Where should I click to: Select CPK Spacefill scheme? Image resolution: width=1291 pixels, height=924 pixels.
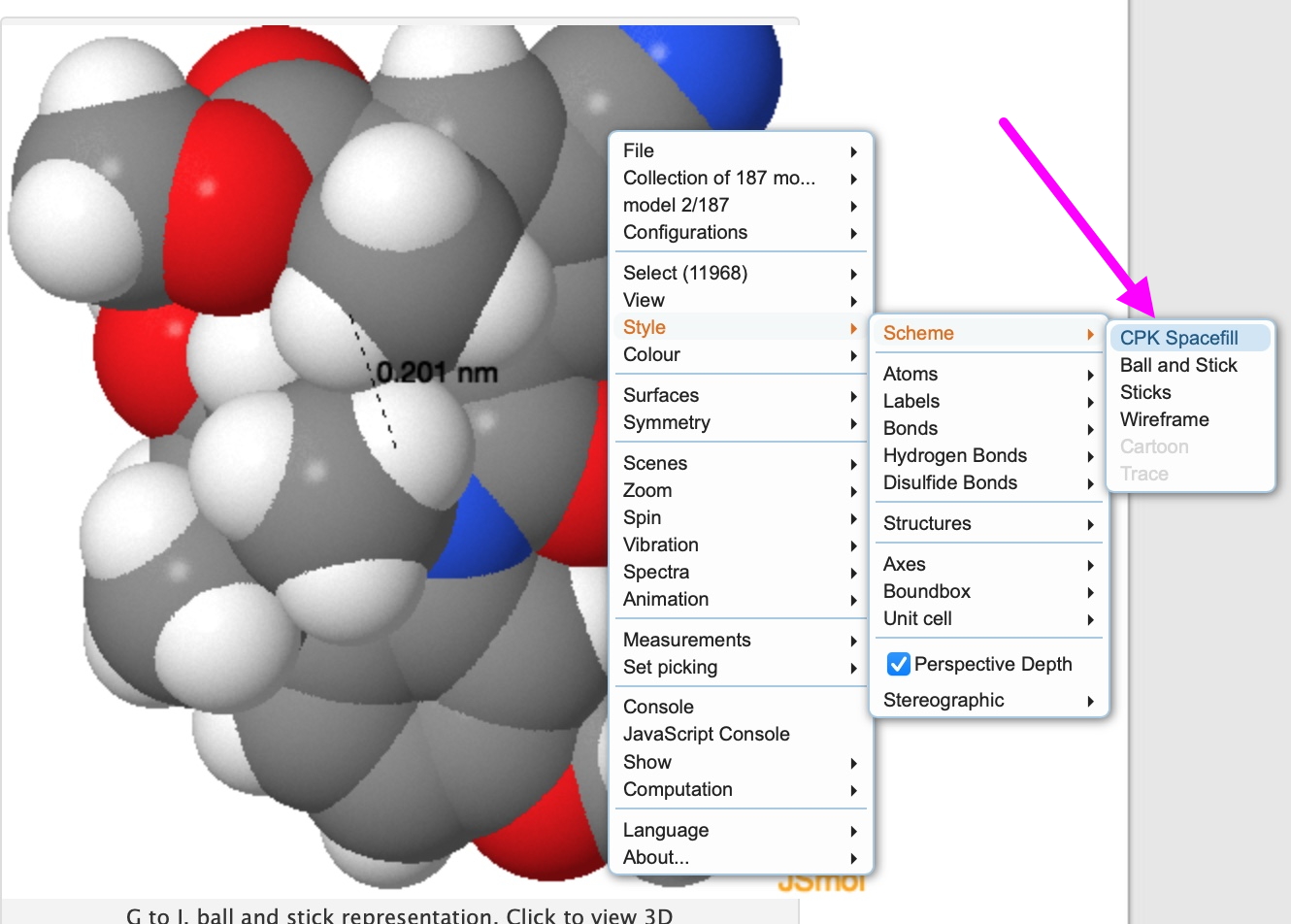(1178, 338)
